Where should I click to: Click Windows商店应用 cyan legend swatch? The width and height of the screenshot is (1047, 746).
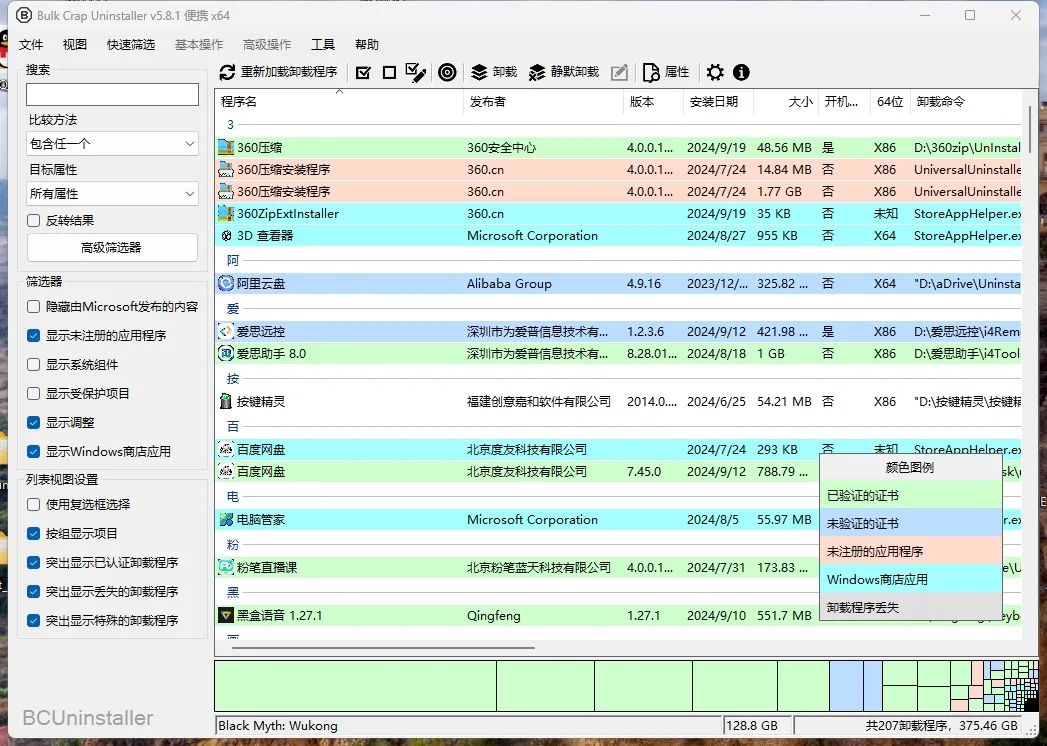pyautogui.click(x=911, y=580)
